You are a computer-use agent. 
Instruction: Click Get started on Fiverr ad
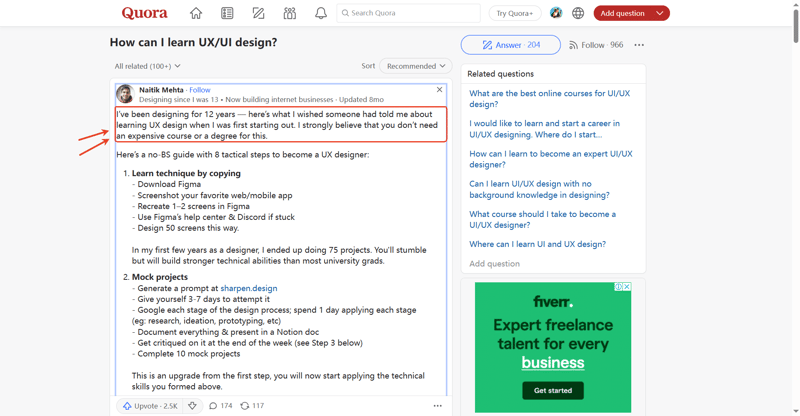pyautogui.click(x=553, y=390)
